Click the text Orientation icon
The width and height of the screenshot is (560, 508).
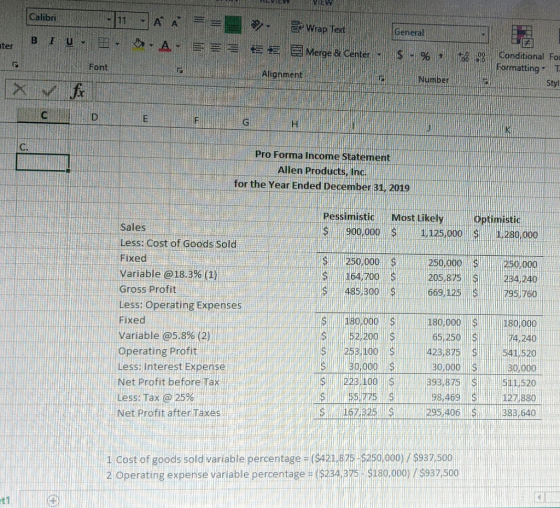point(256,25)
